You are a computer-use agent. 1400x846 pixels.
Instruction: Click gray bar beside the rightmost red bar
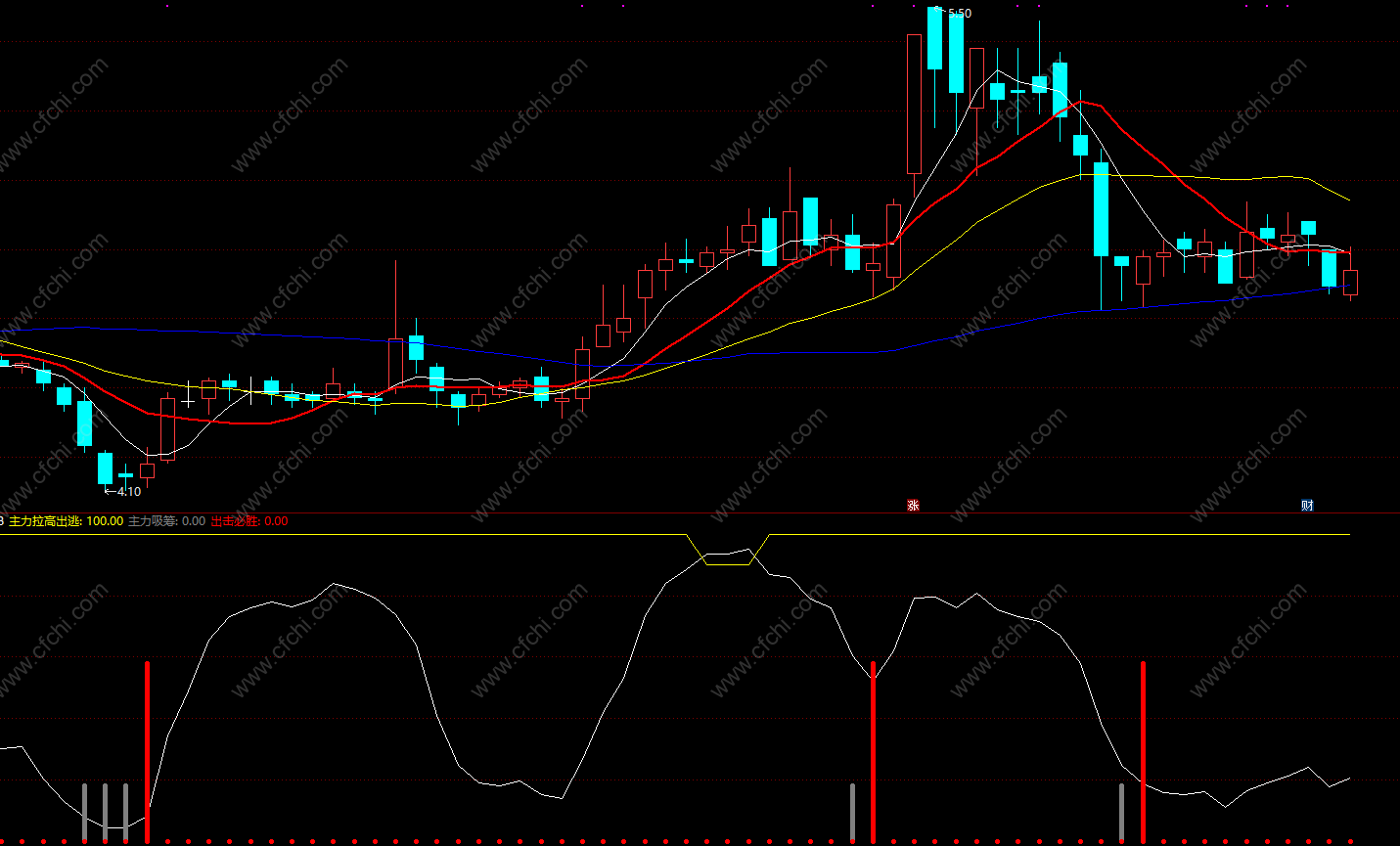[1121, 812]
